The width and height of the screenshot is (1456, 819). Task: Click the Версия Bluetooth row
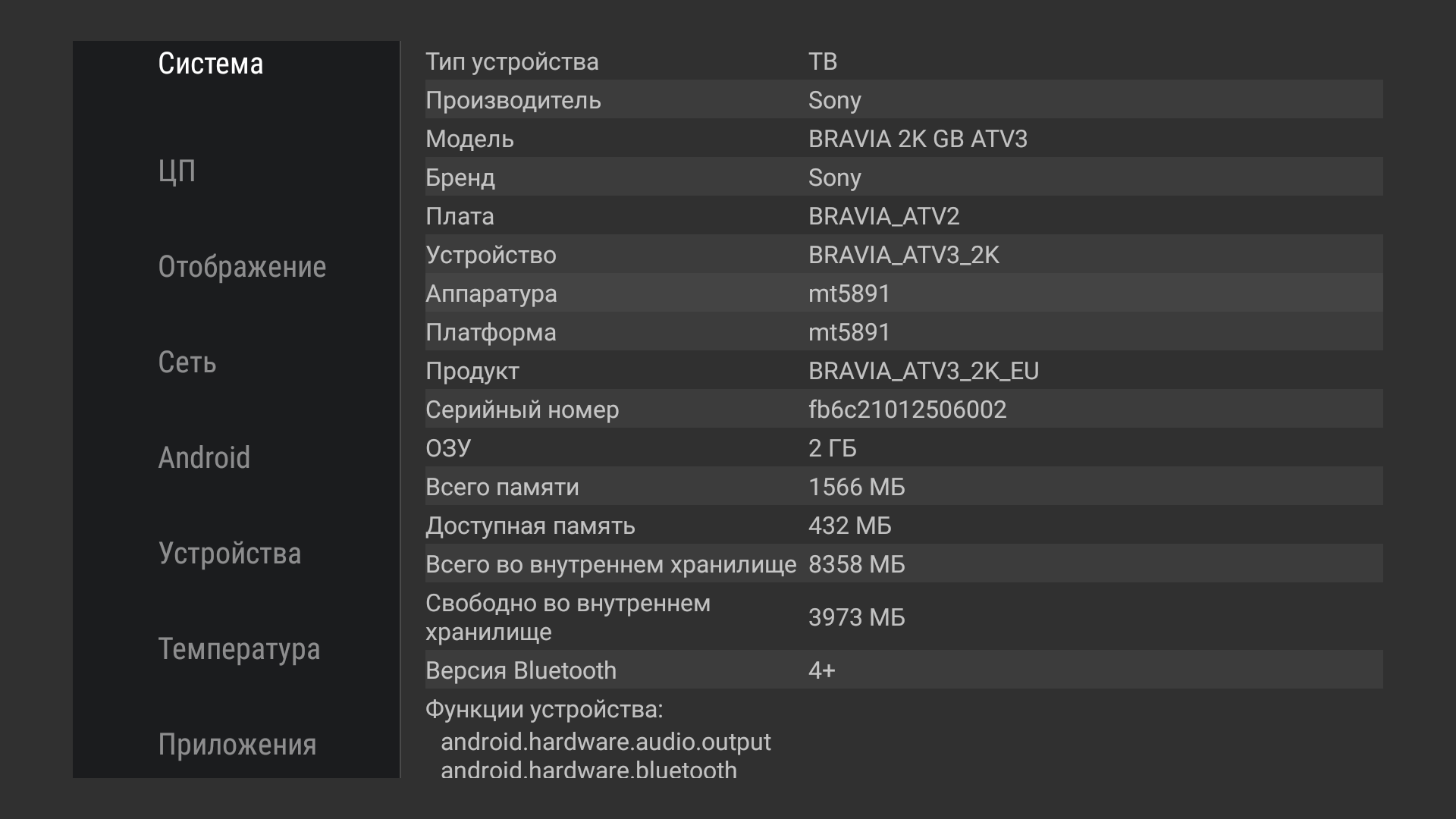click(904, 670)
